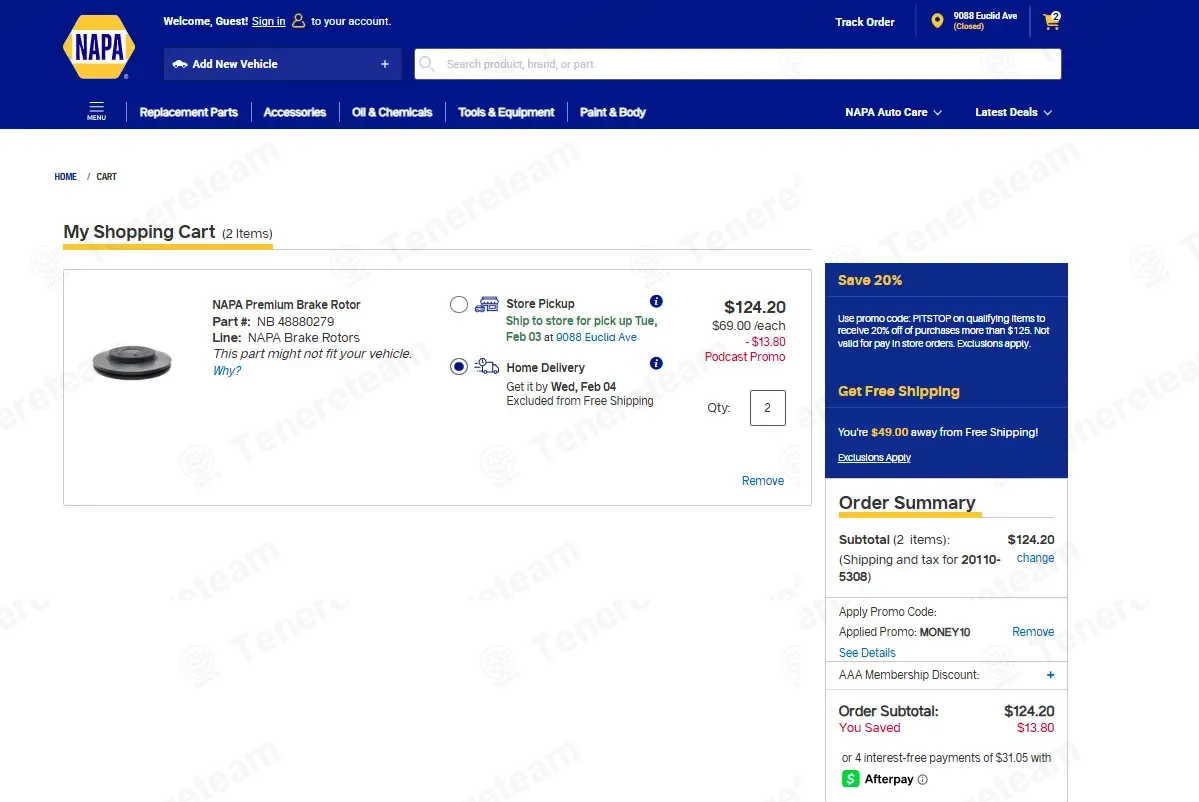Click Sign in link
The image size is (1199, 802).
click(268, 21)
